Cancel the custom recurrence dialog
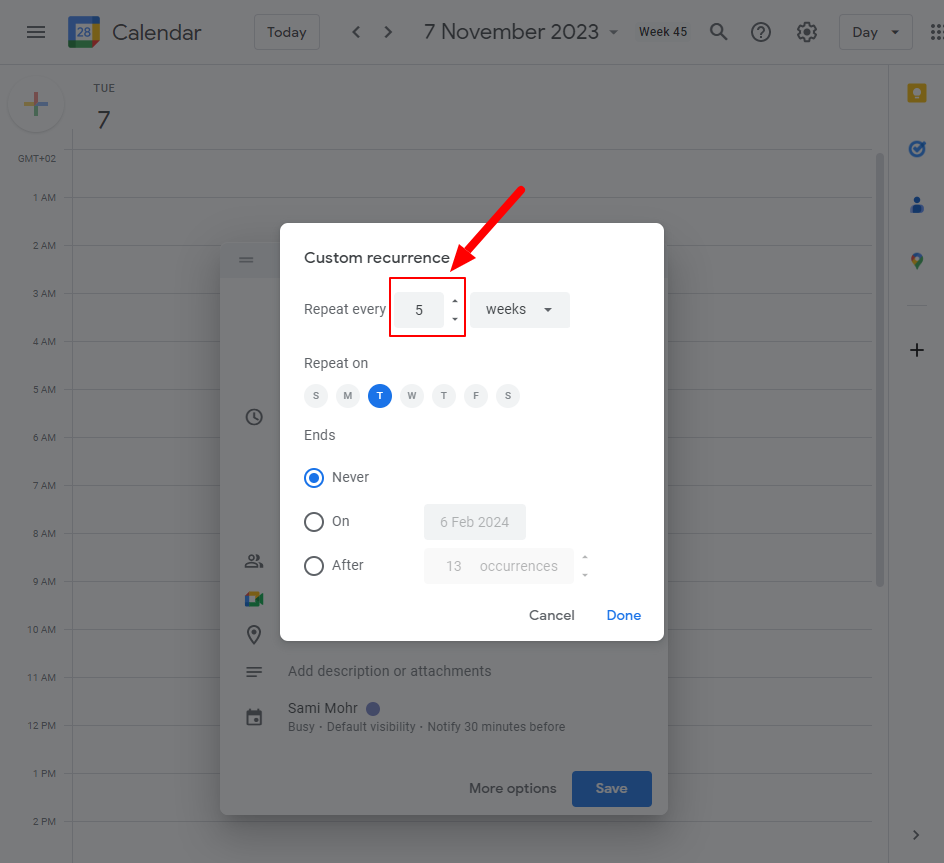The width and height of the screenshot is (944, 863). pyautogui.click(x=551, y=615)
